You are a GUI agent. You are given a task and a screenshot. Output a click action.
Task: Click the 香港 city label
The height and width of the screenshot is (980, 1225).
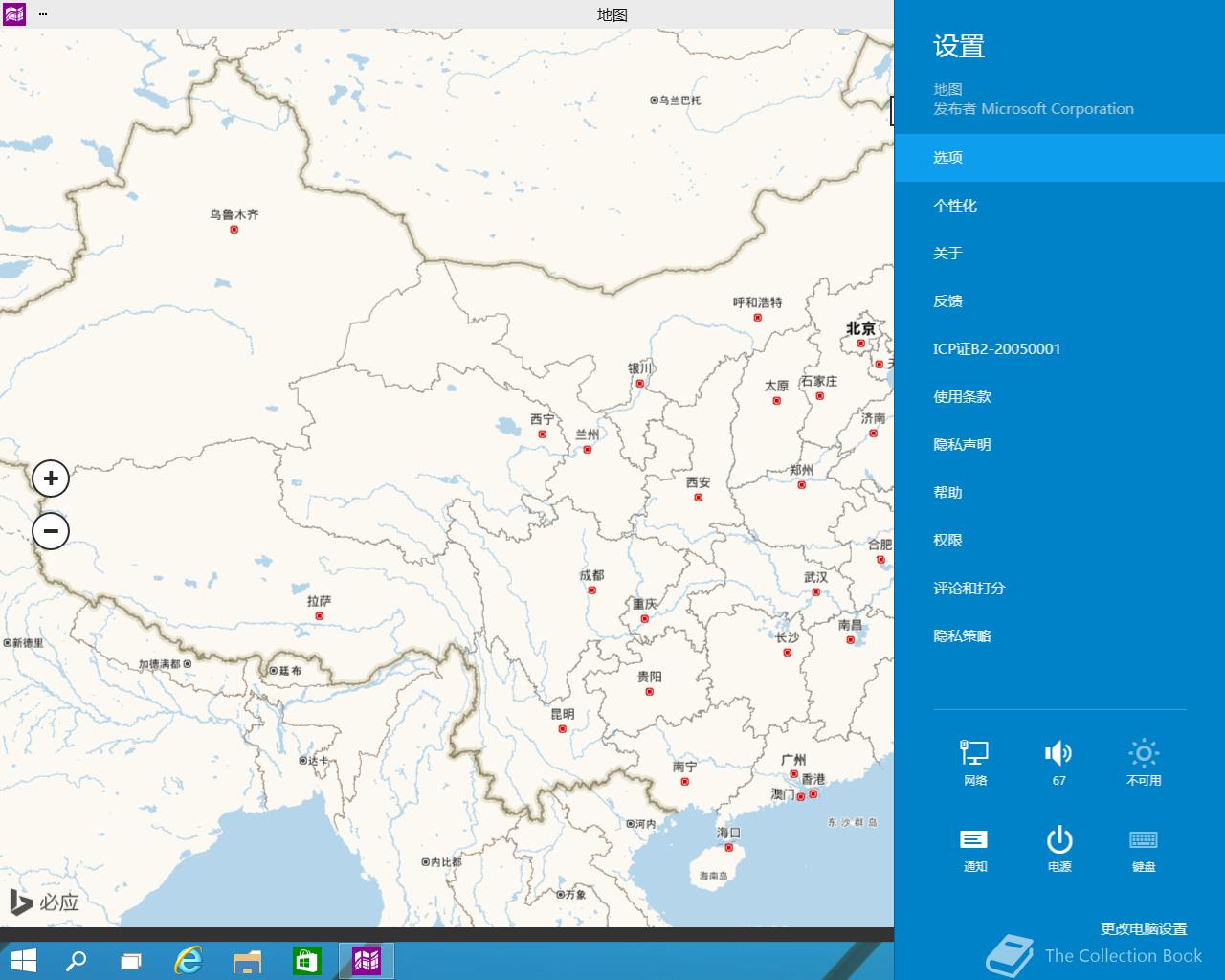(813, 779)
